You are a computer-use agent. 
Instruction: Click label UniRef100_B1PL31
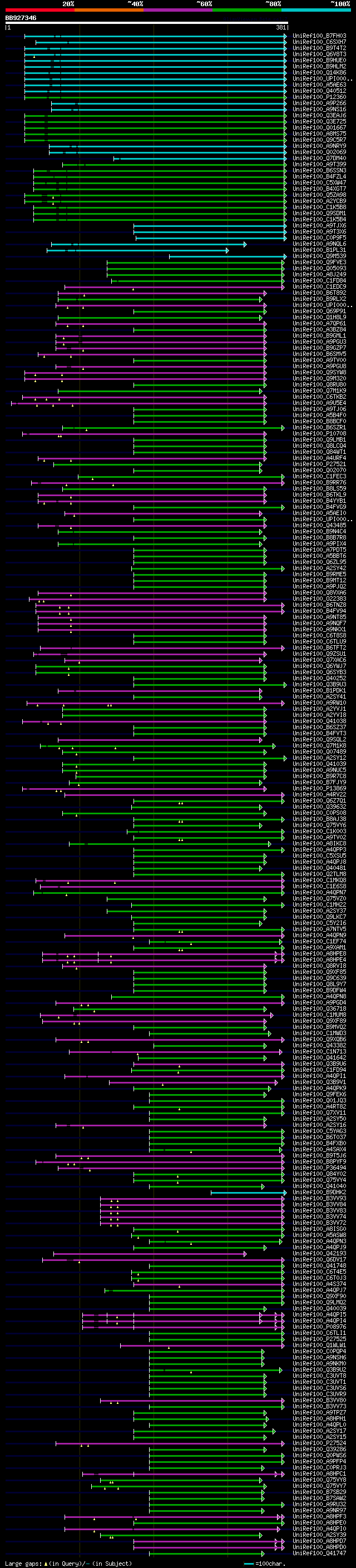319,250
